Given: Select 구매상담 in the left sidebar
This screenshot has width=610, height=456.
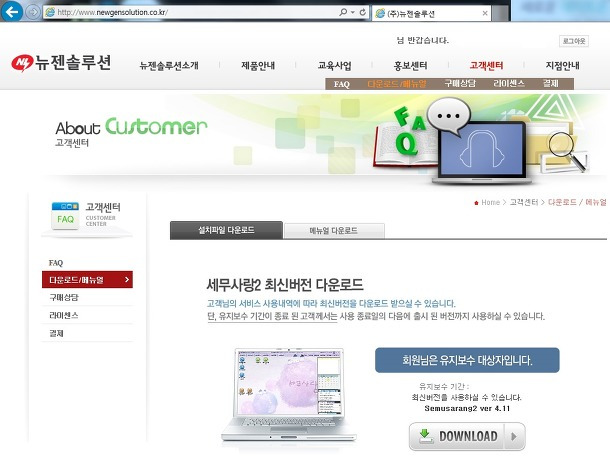Looking at the screenshot, I should (64, 298).
